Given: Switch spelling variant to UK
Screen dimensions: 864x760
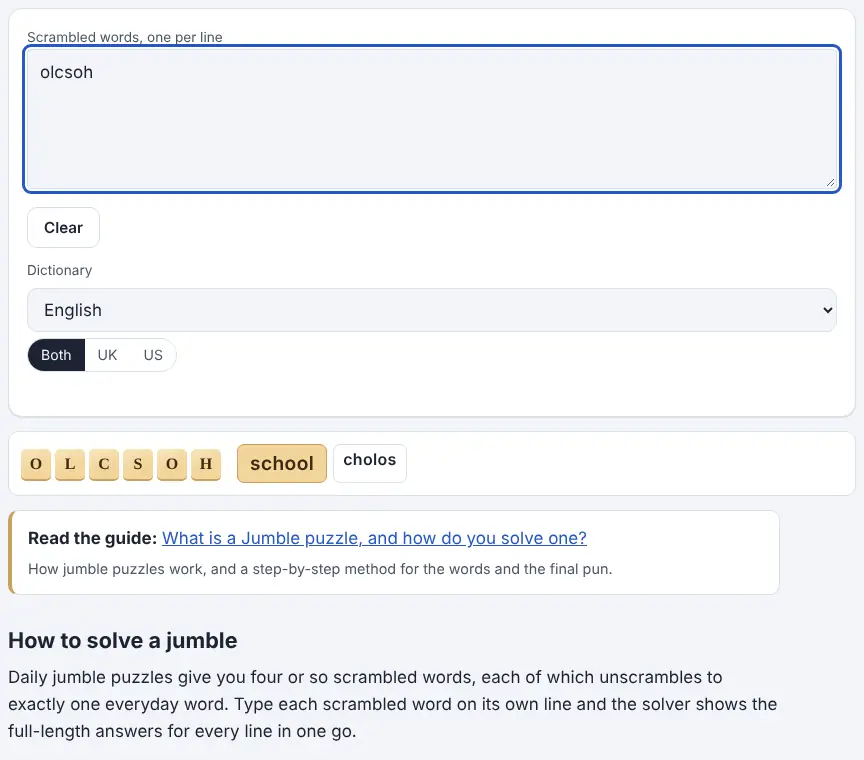Looking at the screenshot, I should pyautogui.click(x=107, y=355).
